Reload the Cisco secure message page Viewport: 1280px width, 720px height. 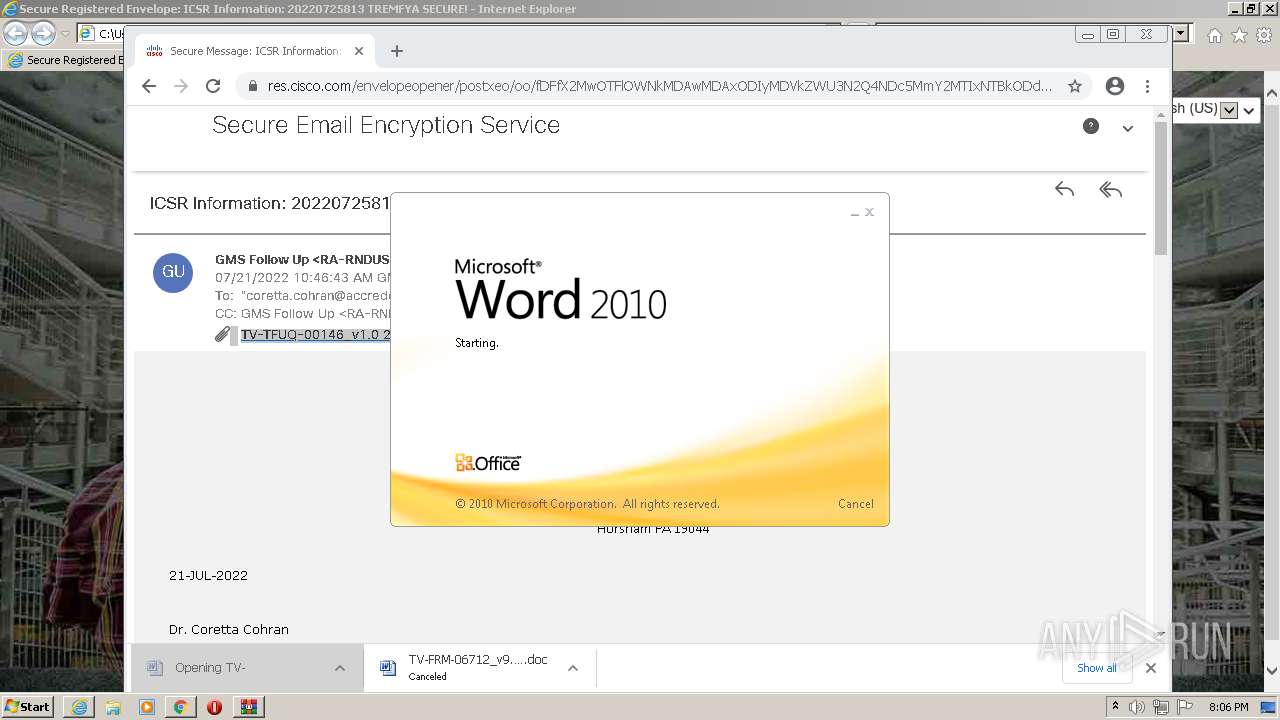pos(213,86)
